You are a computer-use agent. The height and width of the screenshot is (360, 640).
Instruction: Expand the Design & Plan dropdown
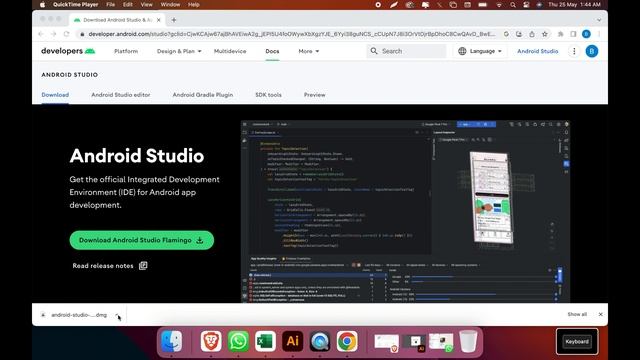pos(179,51)
